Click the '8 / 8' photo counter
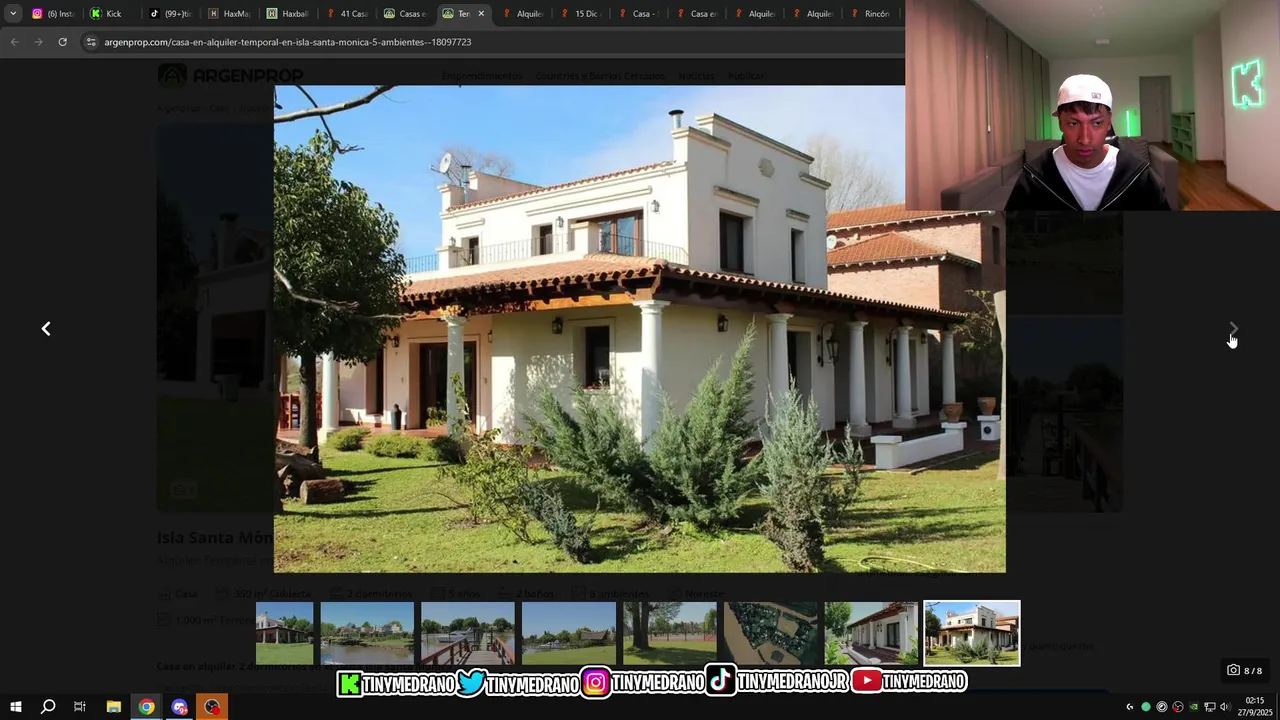Screen dimensions: 1280x720 coord(1245,670)
